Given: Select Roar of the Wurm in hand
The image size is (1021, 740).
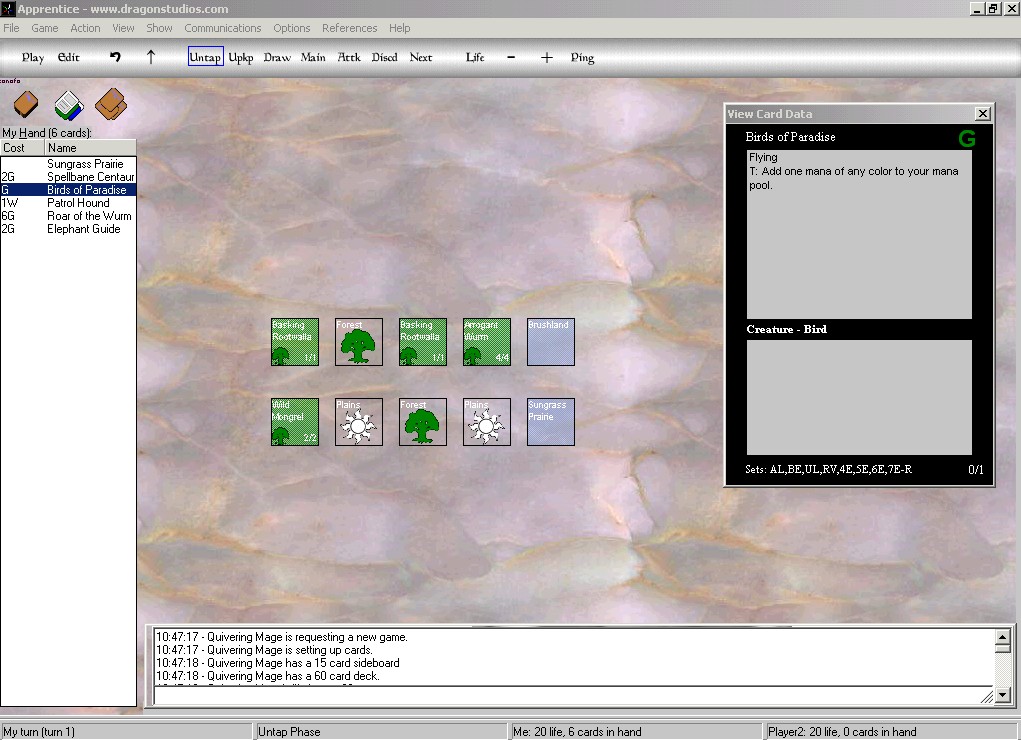Looking at the screenshot, I should 68,216.
